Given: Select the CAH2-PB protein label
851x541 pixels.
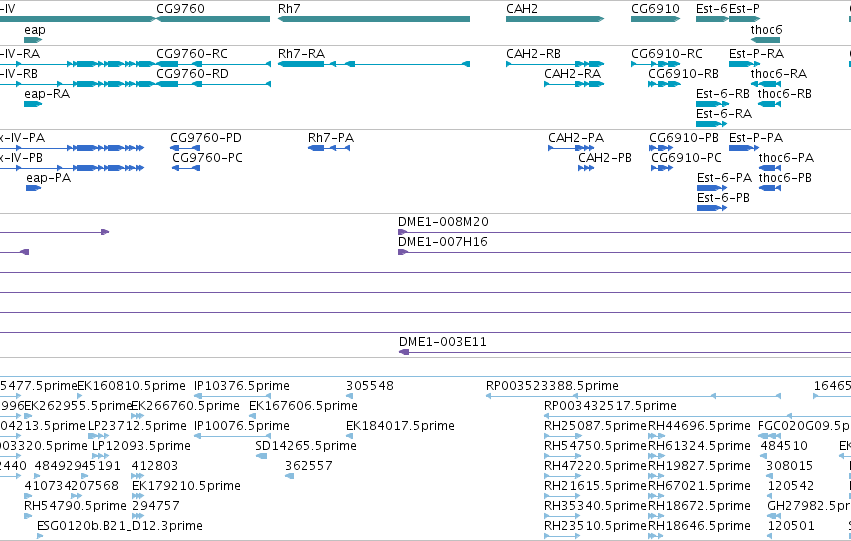Looking at the screenshot, I should (605, 158).
